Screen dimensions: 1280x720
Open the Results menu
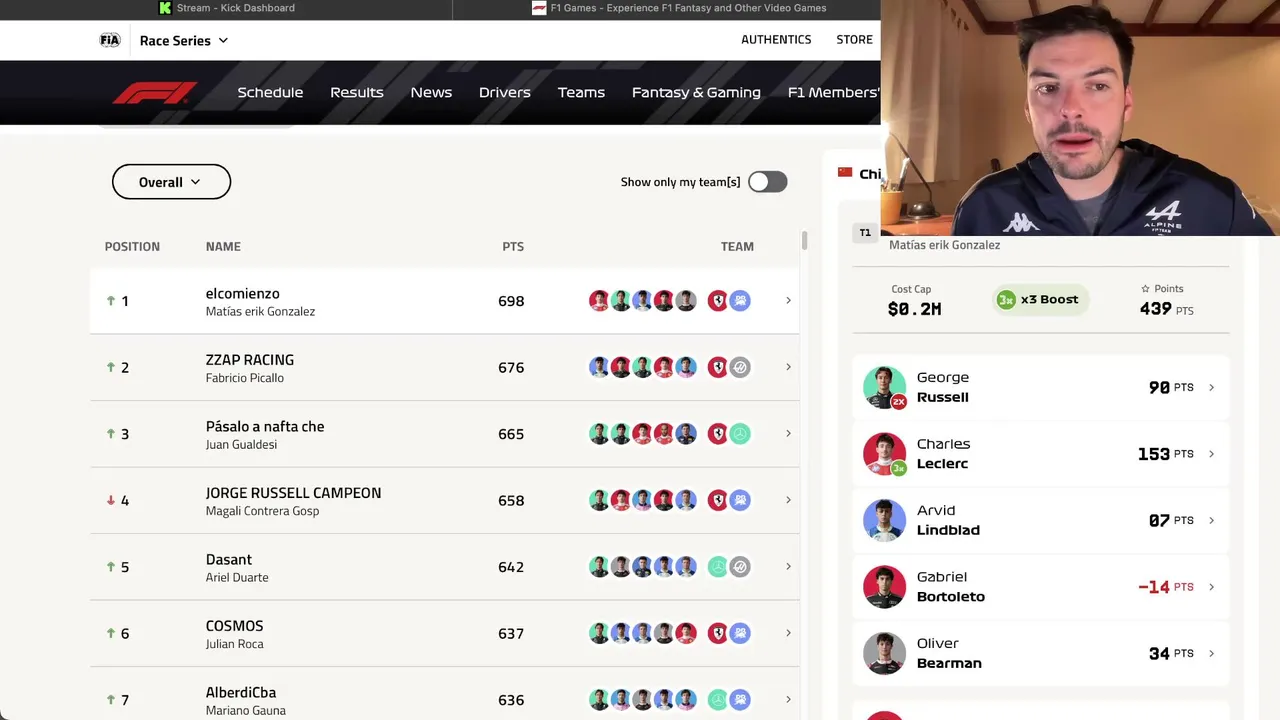tap(357, 92)
